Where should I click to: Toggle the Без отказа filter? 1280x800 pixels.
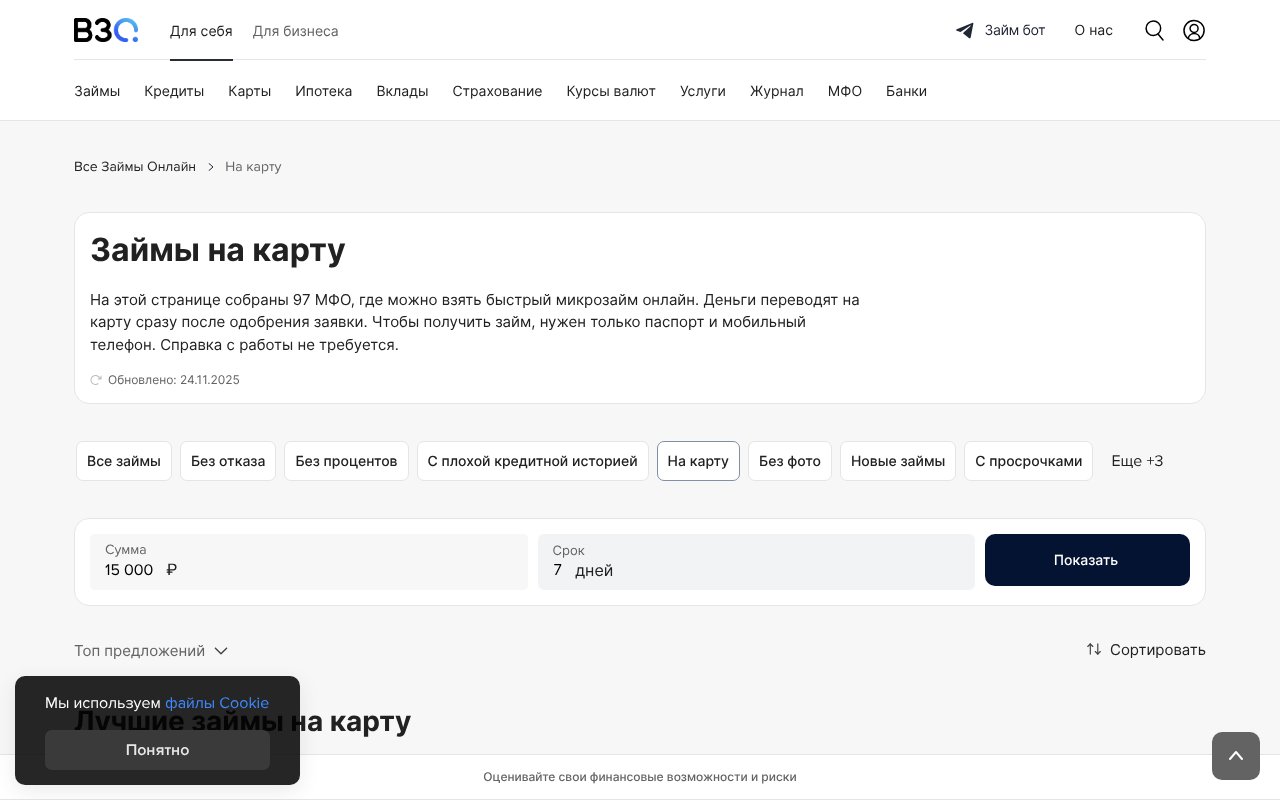[x=228, y=461]
